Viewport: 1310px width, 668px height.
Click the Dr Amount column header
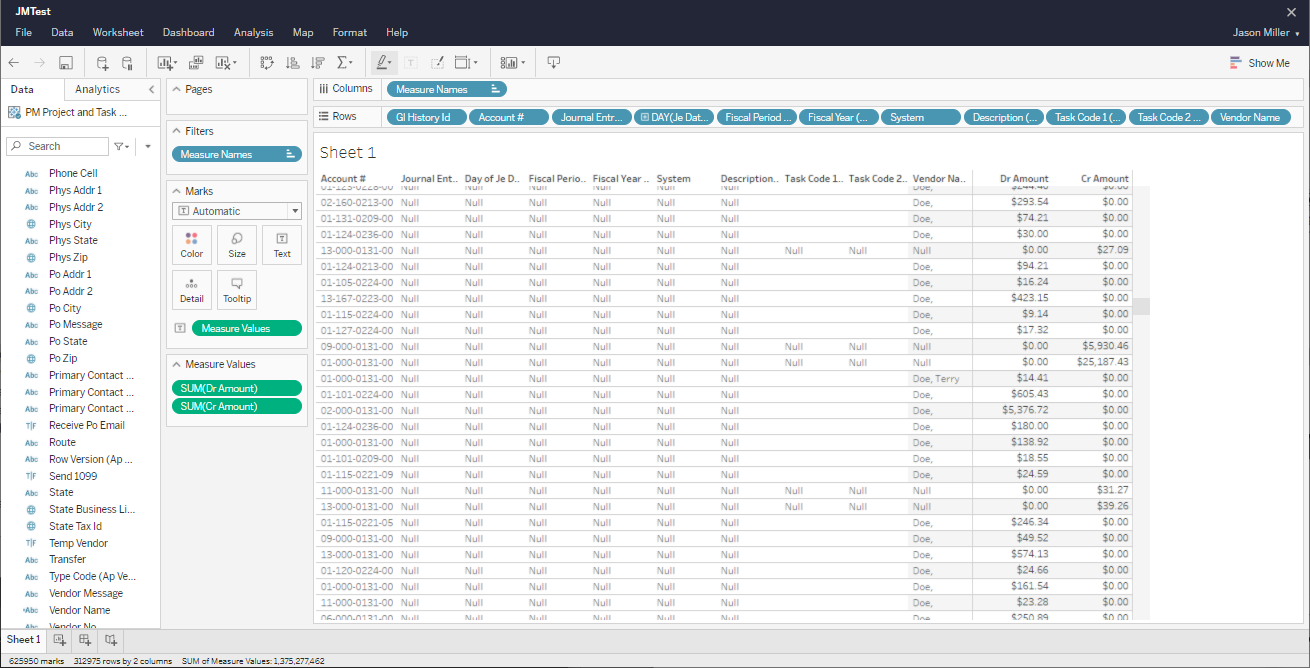1024,179
